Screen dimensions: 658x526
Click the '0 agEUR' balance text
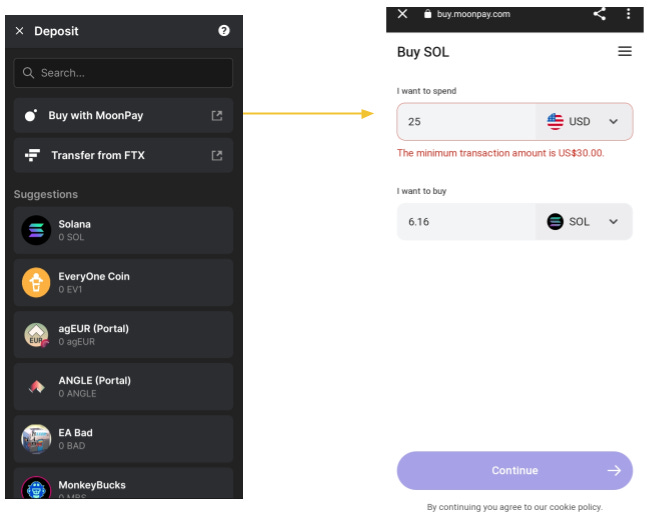(76, 342)
